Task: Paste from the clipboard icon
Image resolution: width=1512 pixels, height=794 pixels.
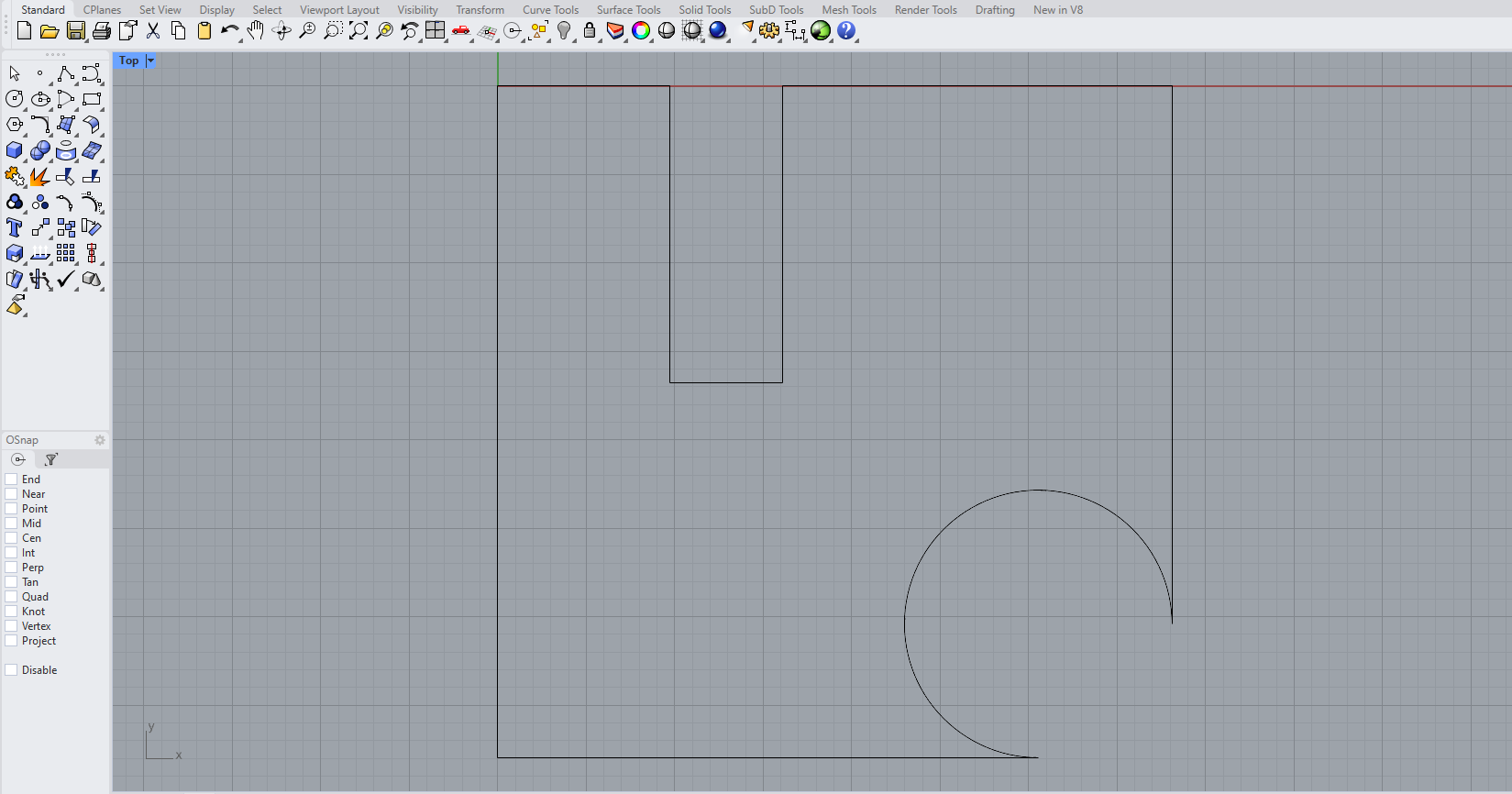Action: pyautogui.click(x=204, y=31)
